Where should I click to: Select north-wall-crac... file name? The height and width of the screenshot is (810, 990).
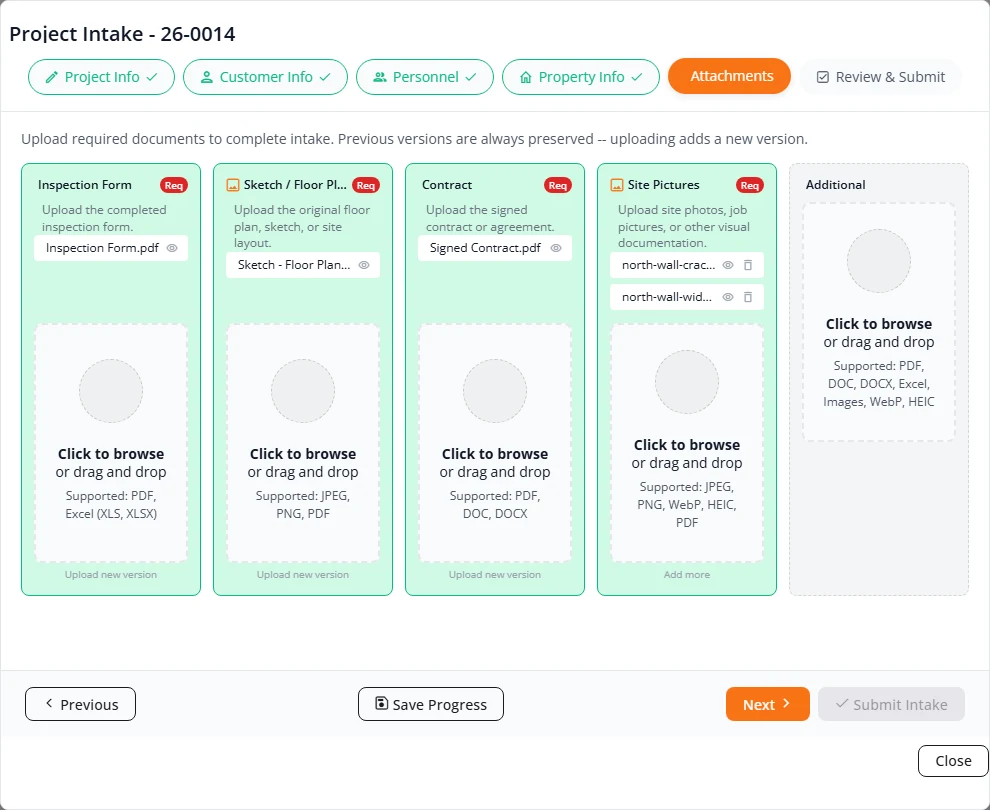[669, 265]
